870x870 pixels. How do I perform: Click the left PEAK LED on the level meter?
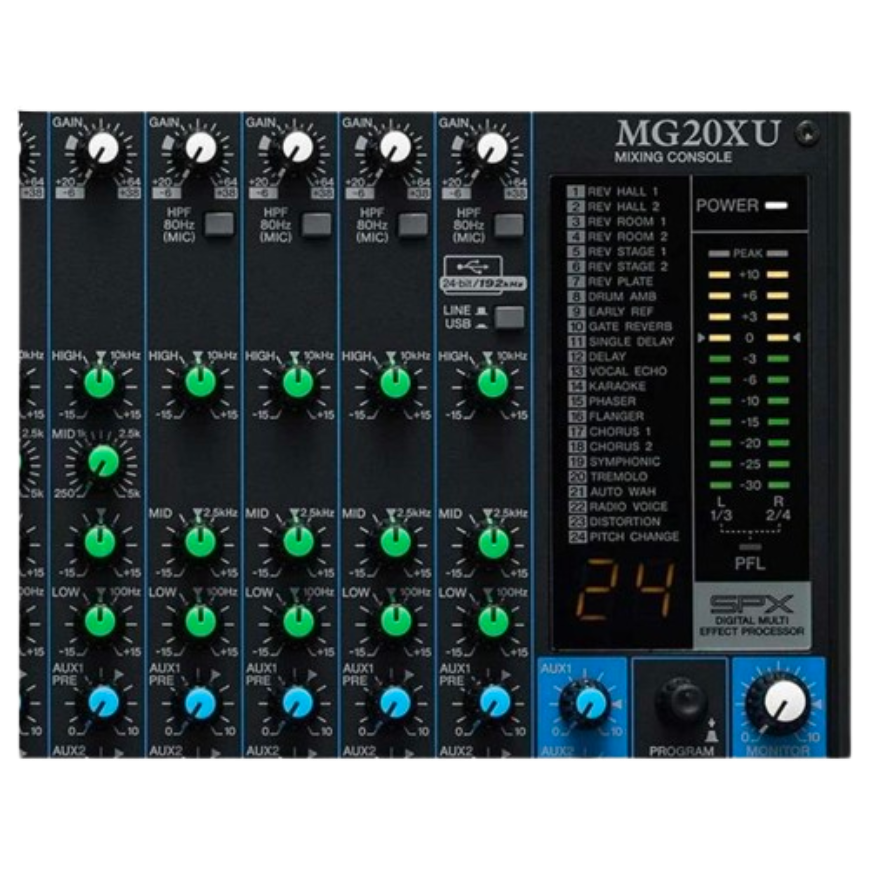pyautogui.click(x=719, y=254)
